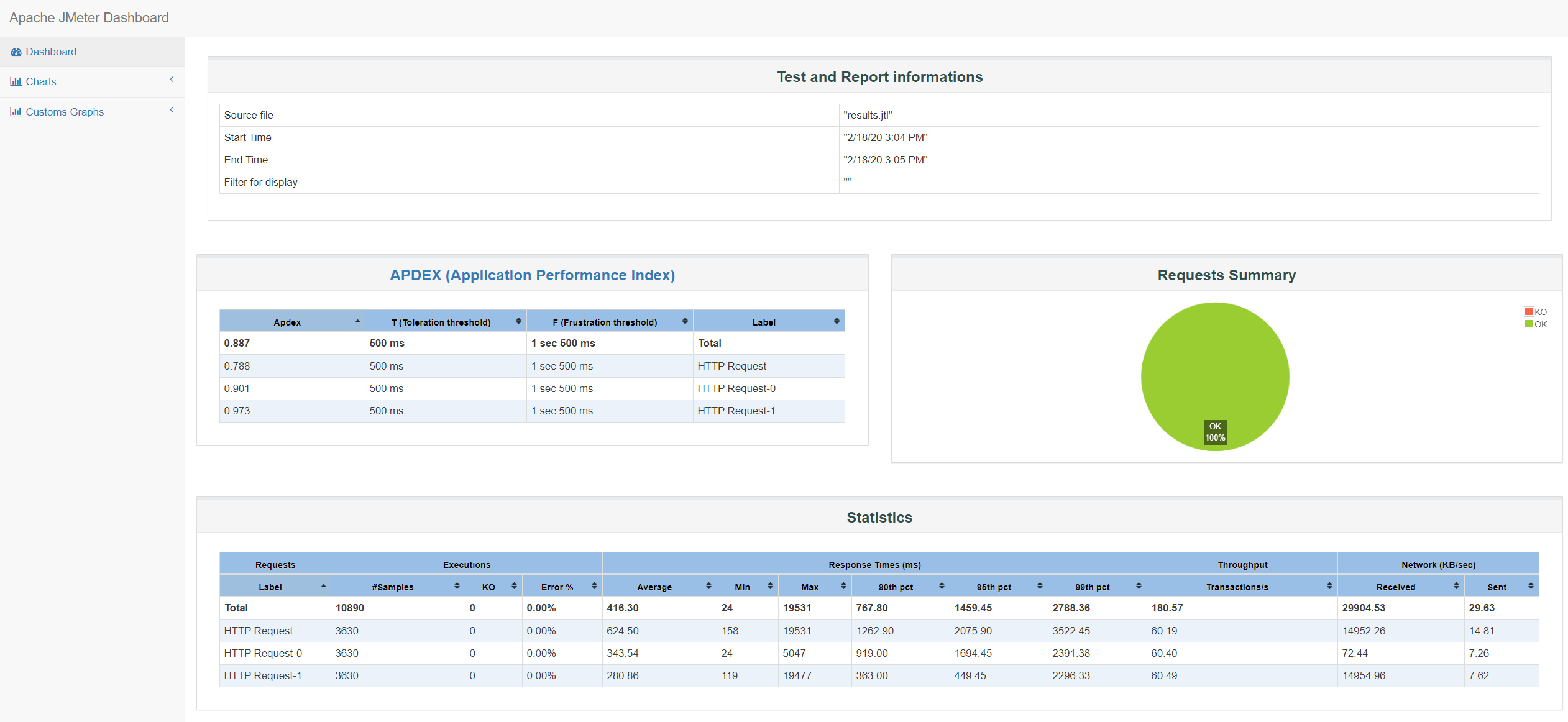
Task: Open the Dashboard sidebar item
Action: coord(51,52)
